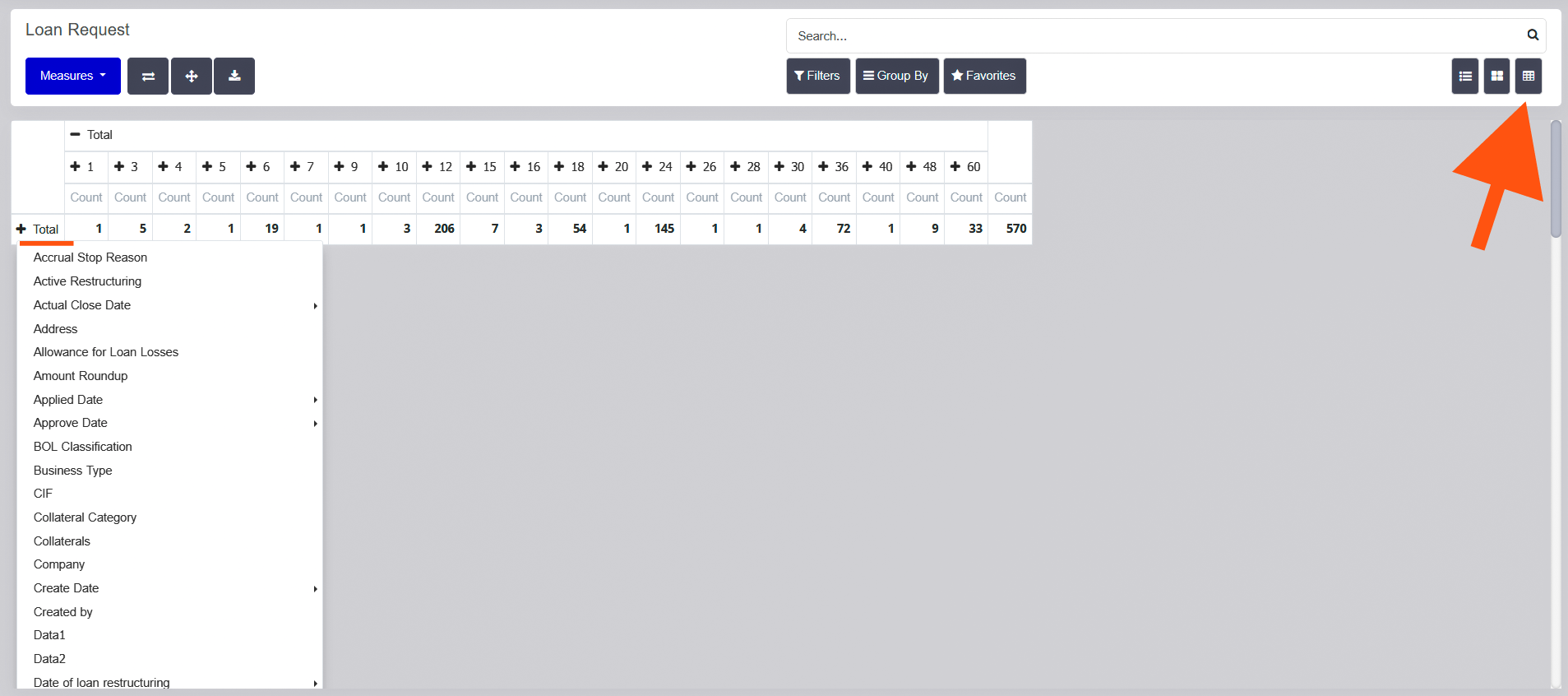Switch to kanban view icon
This screenshot has width=1568, height=696.
(1496, 77)
